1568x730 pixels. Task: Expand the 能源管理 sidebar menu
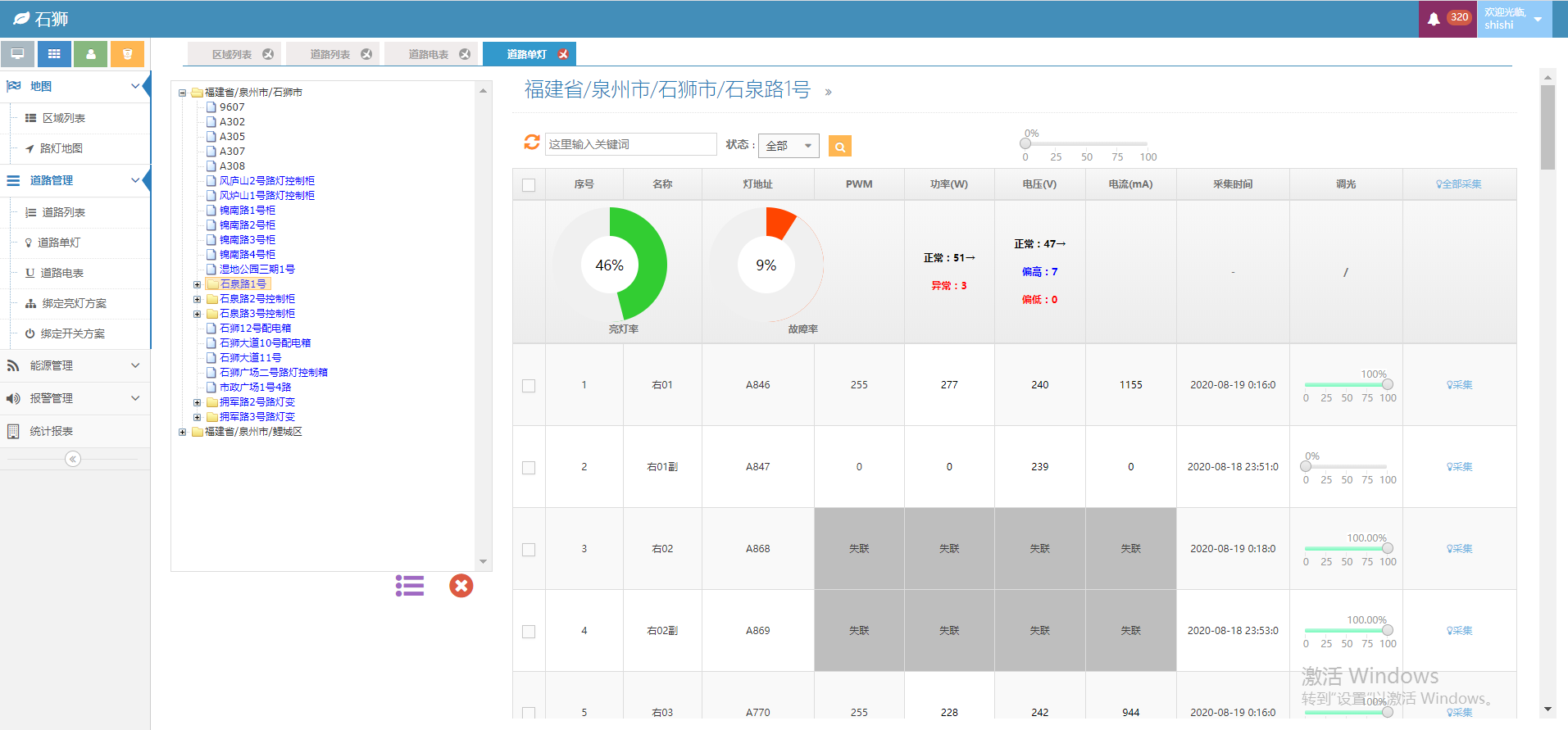(x=74, y=365)
